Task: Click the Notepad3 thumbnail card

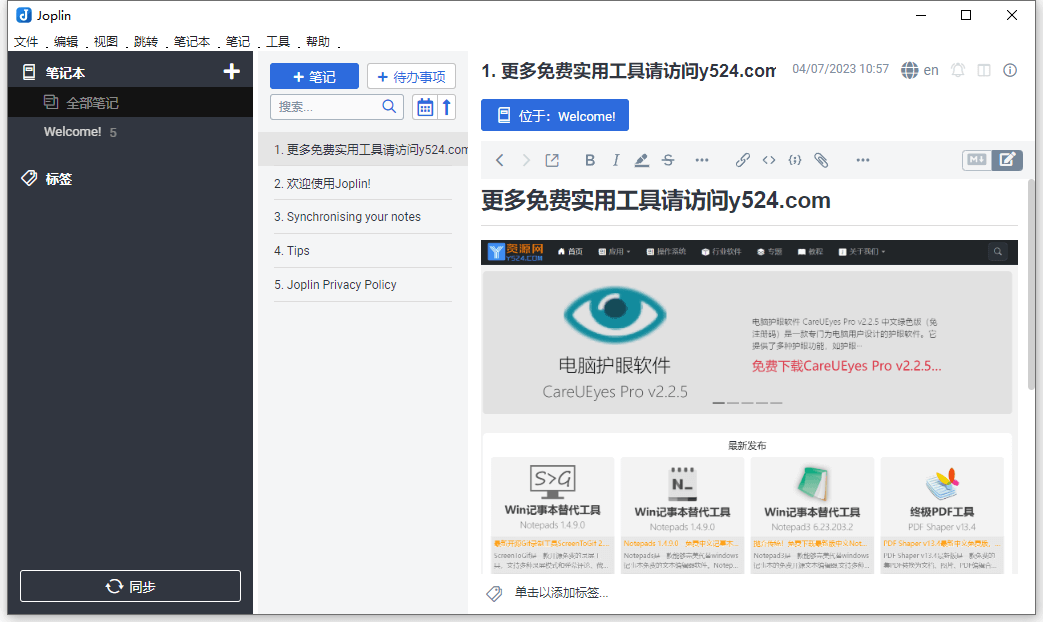Action: point(812,514)
